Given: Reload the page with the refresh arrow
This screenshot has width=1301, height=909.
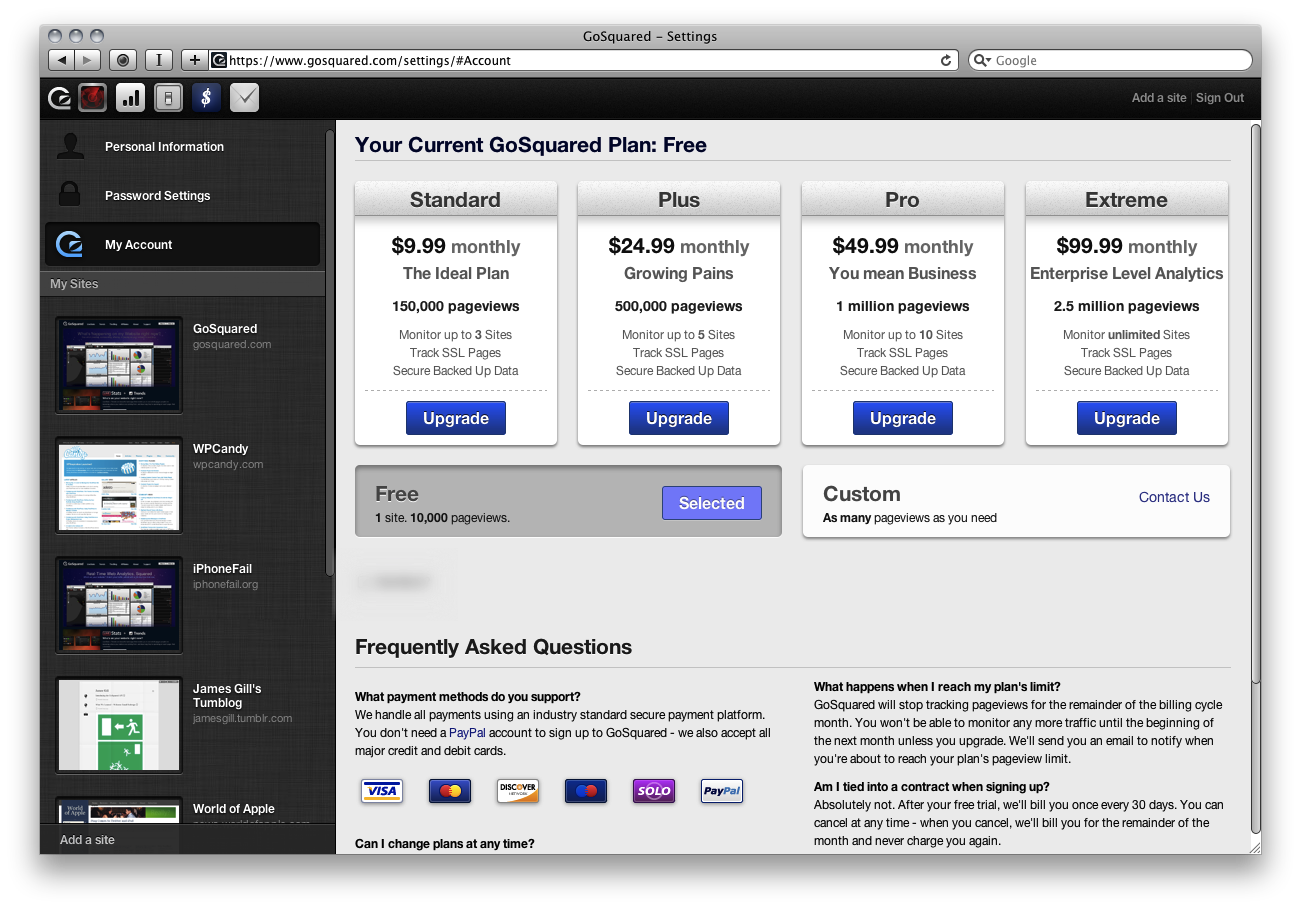Looking at the screenshot, I should point(946,60).
